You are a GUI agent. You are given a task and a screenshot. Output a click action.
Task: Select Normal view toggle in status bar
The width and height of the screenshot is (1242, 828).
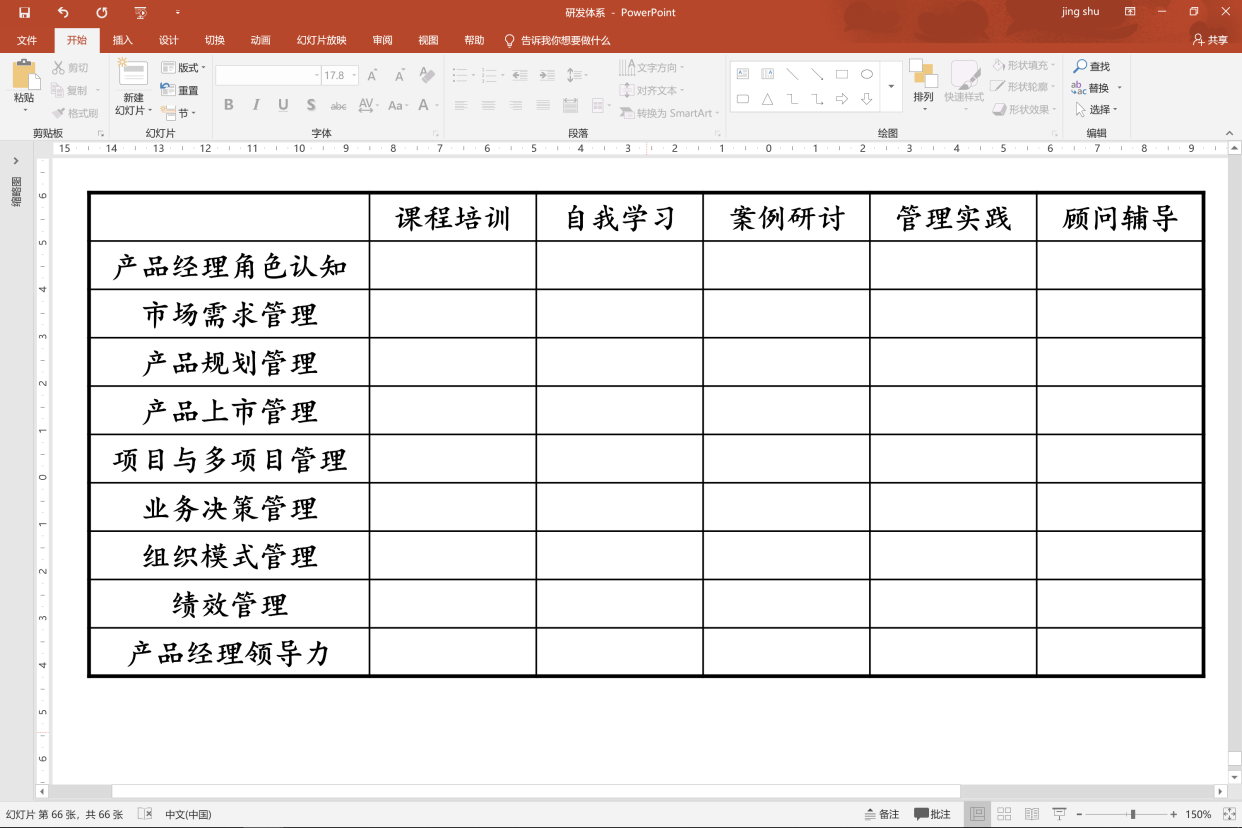click(977, 814)
